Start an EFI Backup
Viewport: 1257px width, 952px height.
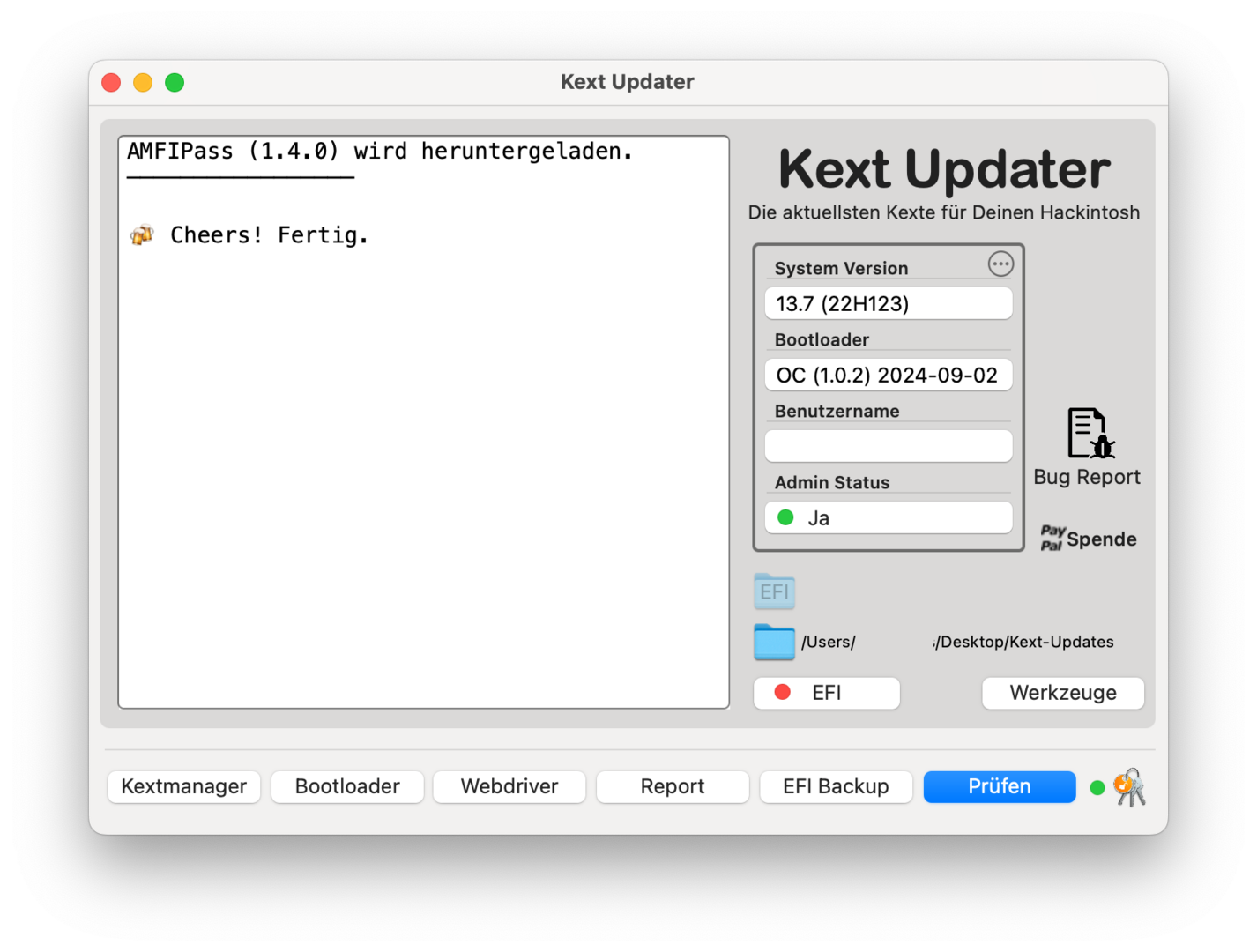(836, 786)
